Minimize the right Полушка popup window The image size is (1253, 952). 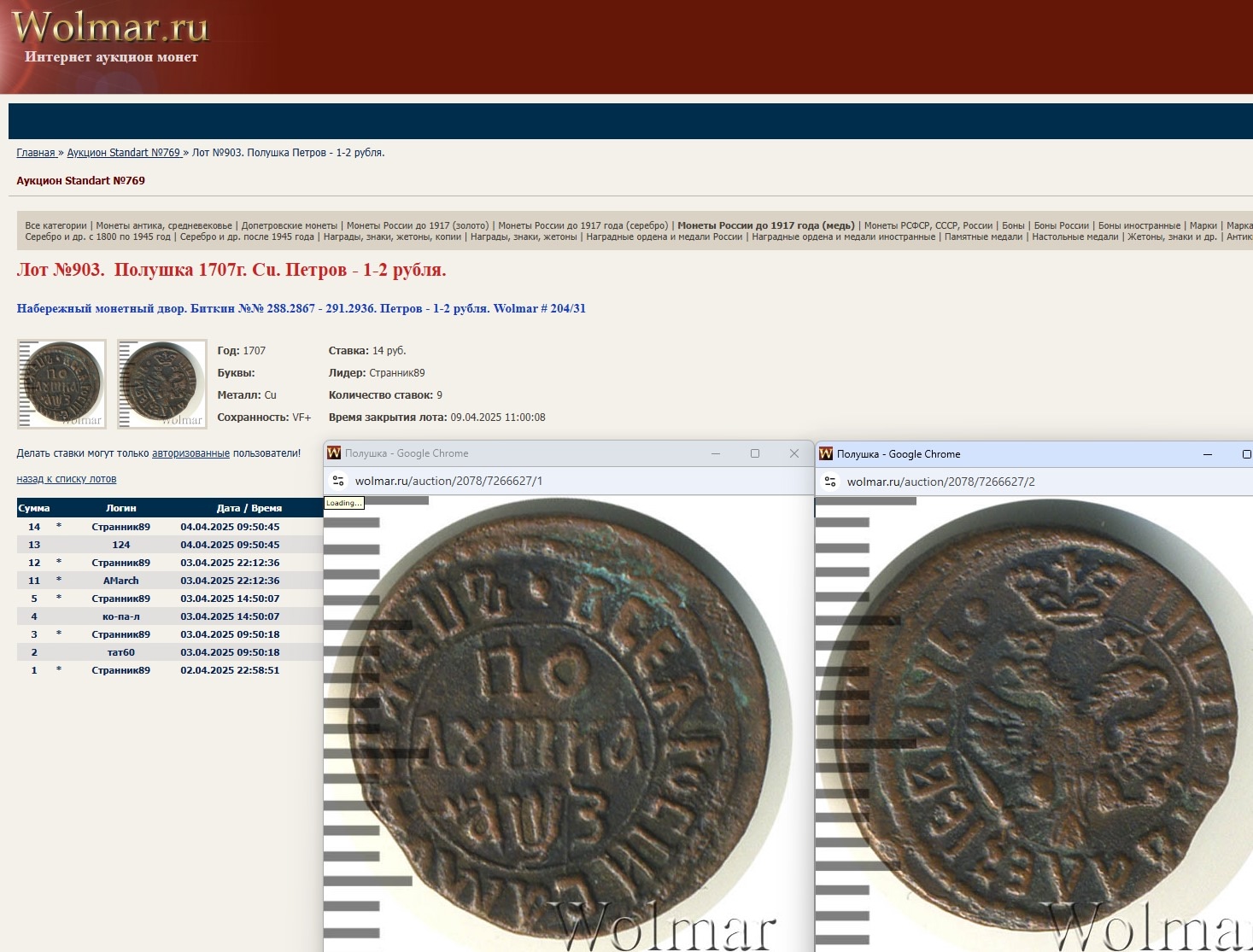(1208, 454)
